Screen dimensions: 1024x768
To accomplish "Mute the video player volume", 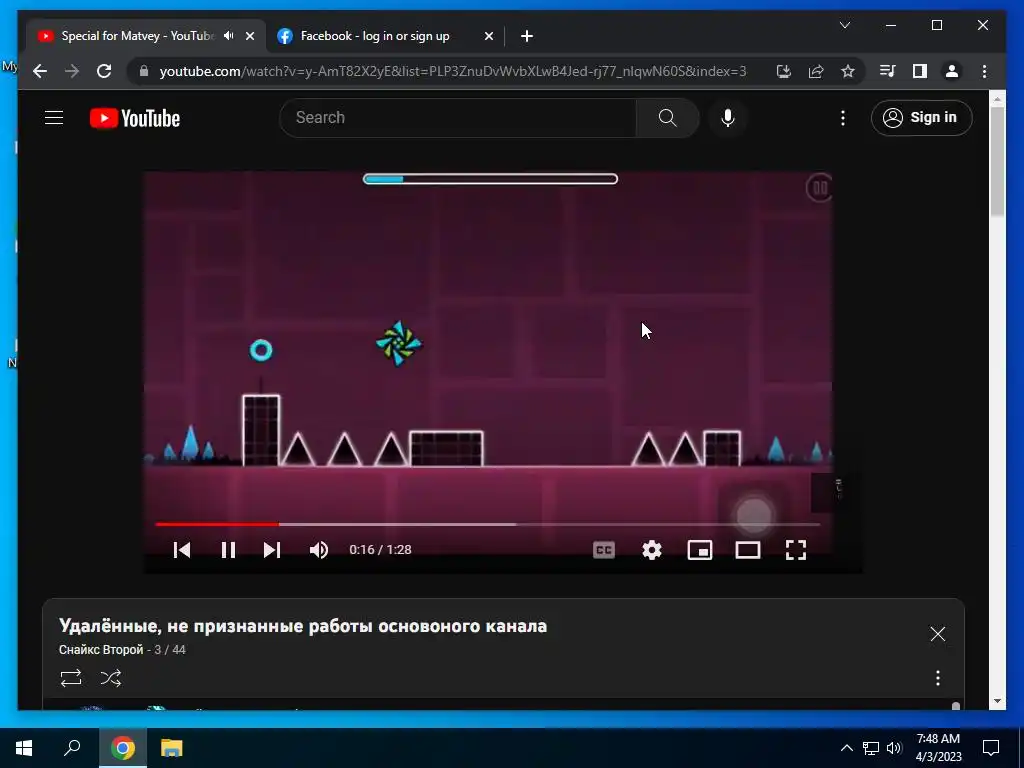I will pos(319,550).
